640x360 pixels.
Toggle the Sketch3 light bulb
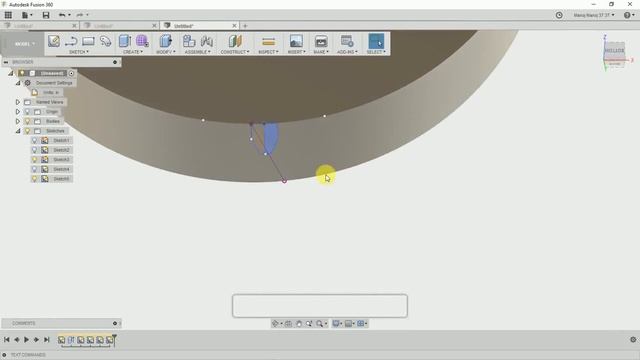35,160
